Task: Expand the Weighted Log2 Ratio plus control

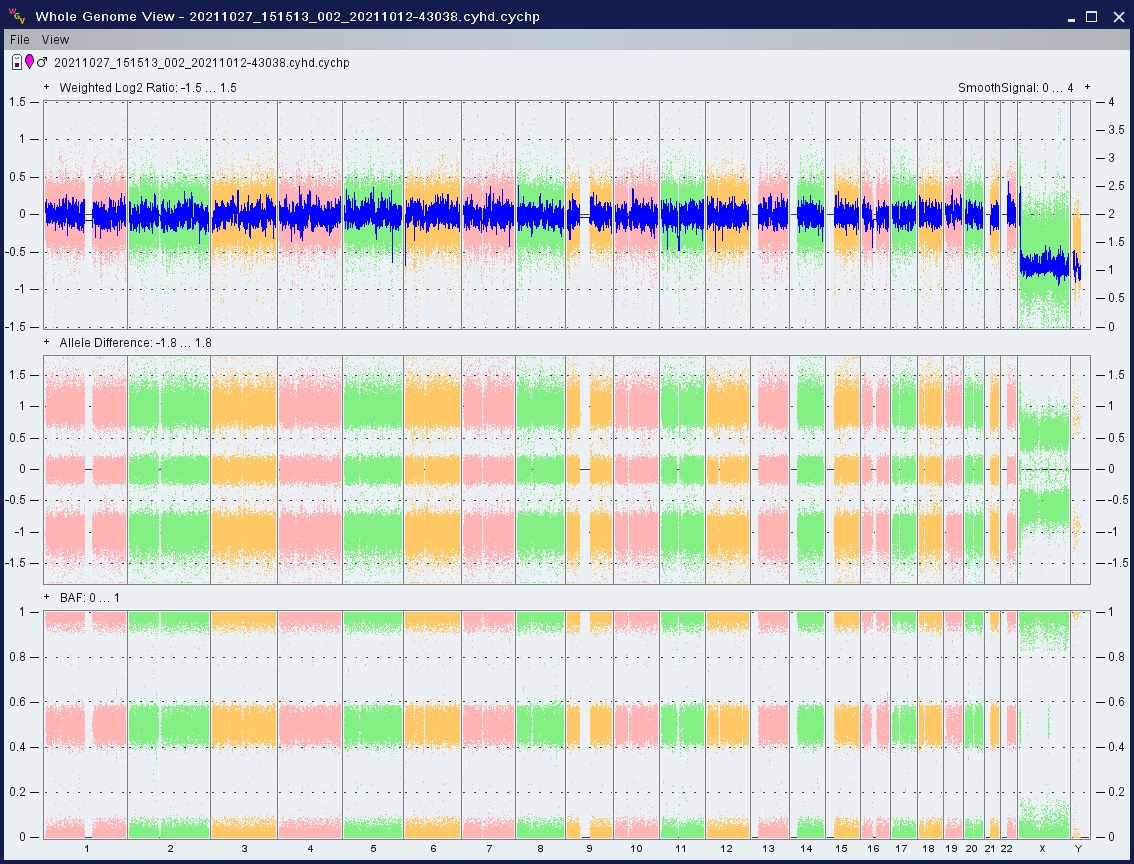Action: pyautogui.click(x=47, y=88)
